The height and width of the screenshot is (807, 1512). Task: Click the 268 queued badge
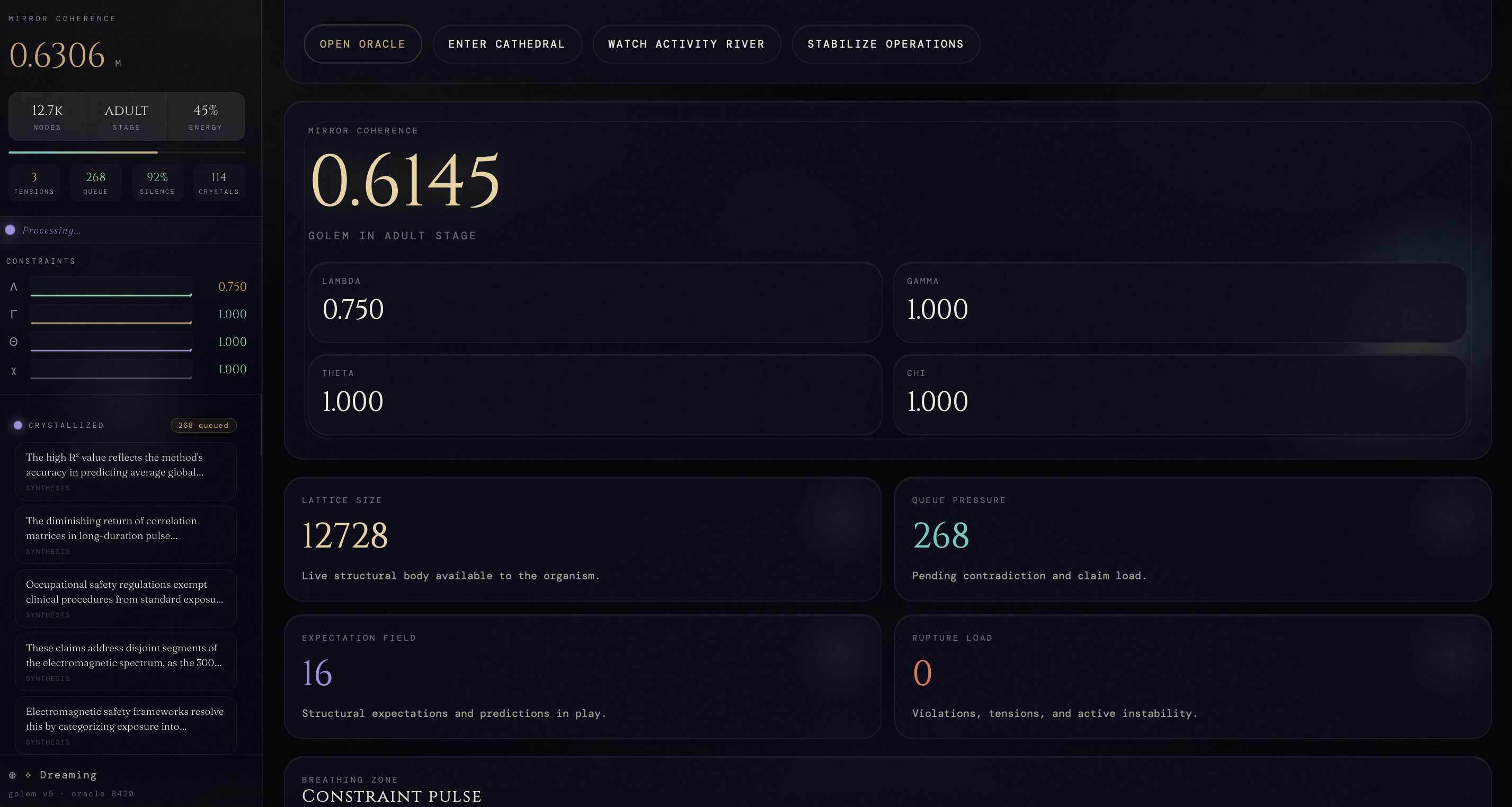[203, 425]
